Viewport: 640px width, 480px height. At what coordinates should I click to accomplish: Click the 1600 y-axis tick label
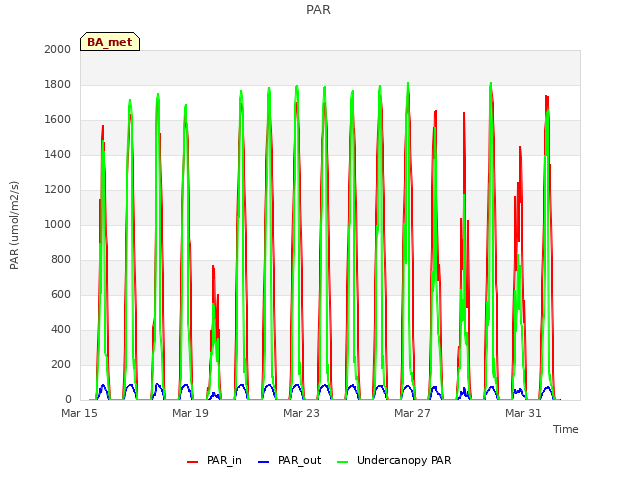[58, 120]
